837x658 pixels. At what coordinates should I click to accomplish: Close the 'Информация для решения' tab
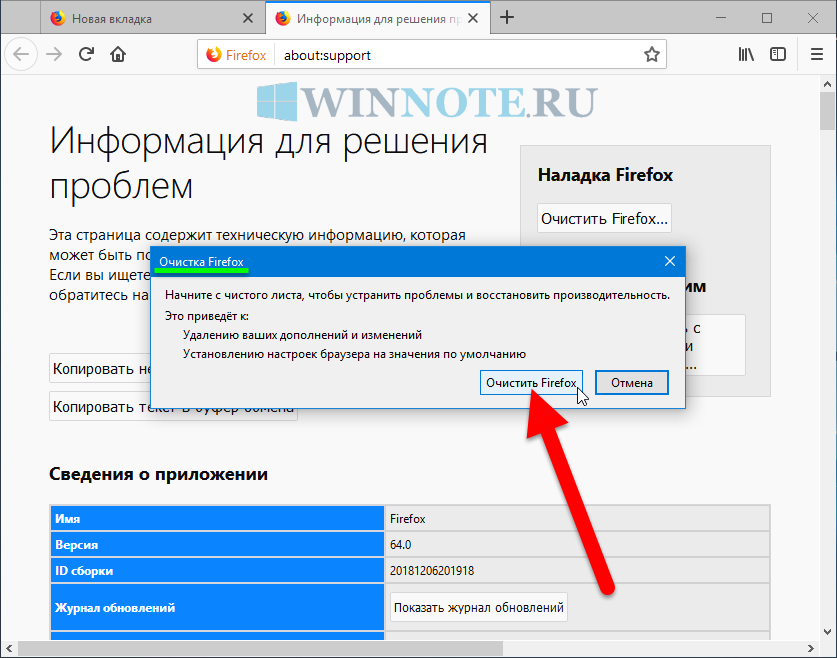pyautogui.click(x=472, y=18)
